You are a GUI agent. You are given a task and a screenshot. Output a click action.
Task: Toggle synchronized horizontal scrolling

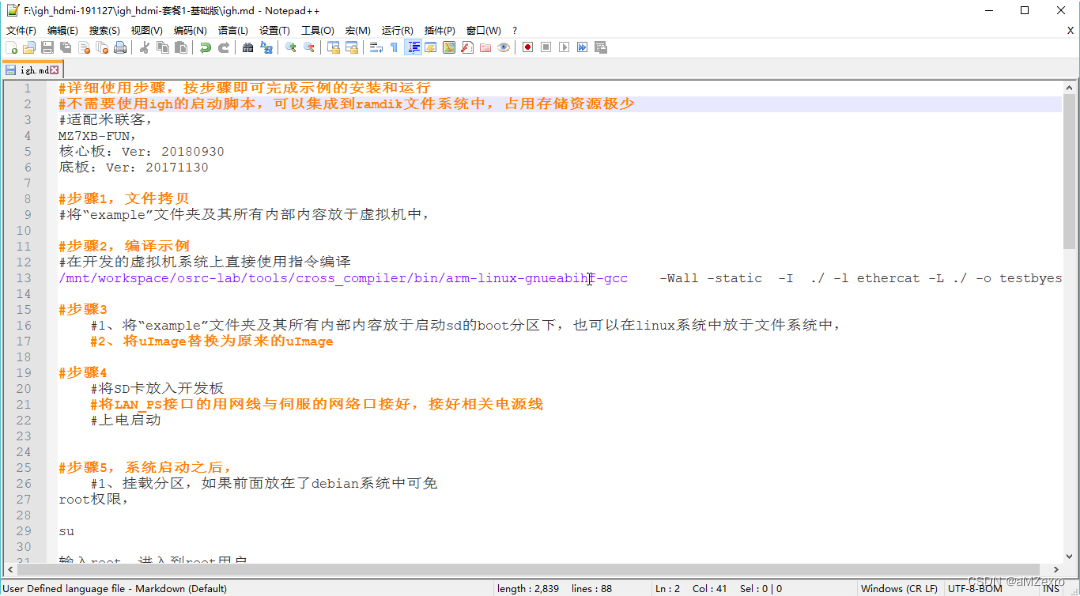(x=351, y=48)
